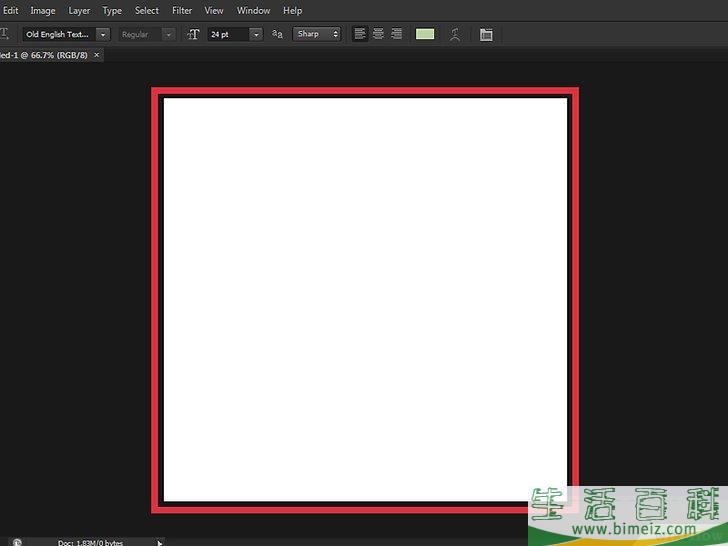The height and width of the screenshot is (546, 728).
Task: Open the Sharp anti-aliasing dropdown
Action: pos(317,34)
